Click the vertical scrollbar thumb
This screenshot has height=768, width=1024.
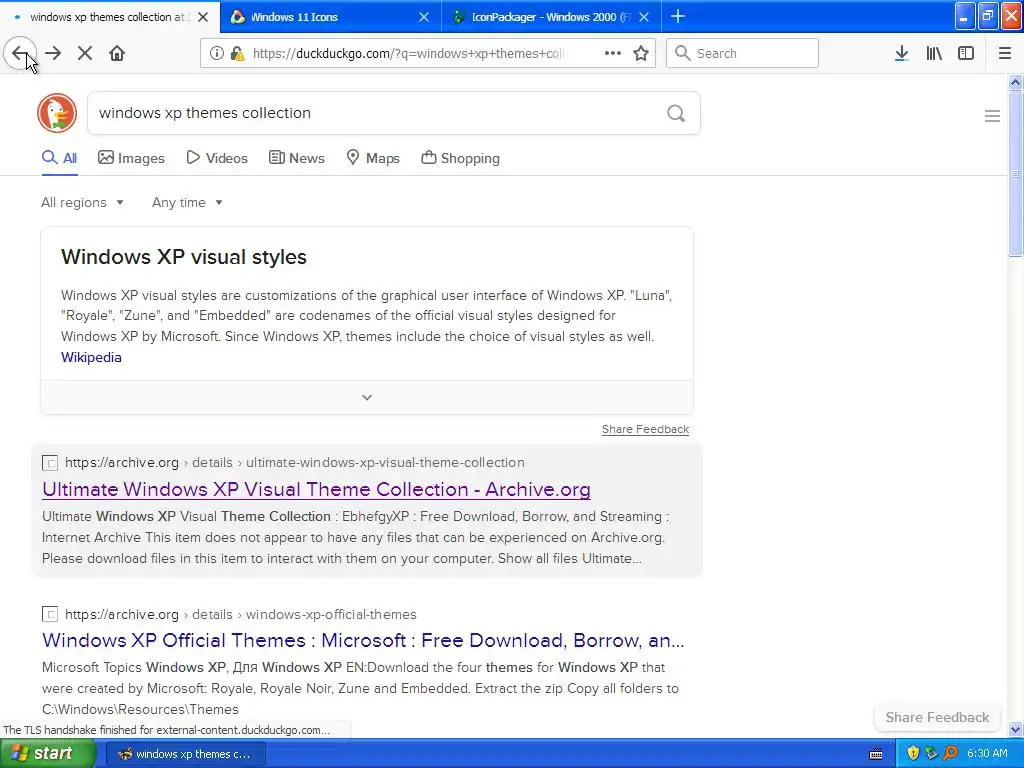pos(1016,174)
